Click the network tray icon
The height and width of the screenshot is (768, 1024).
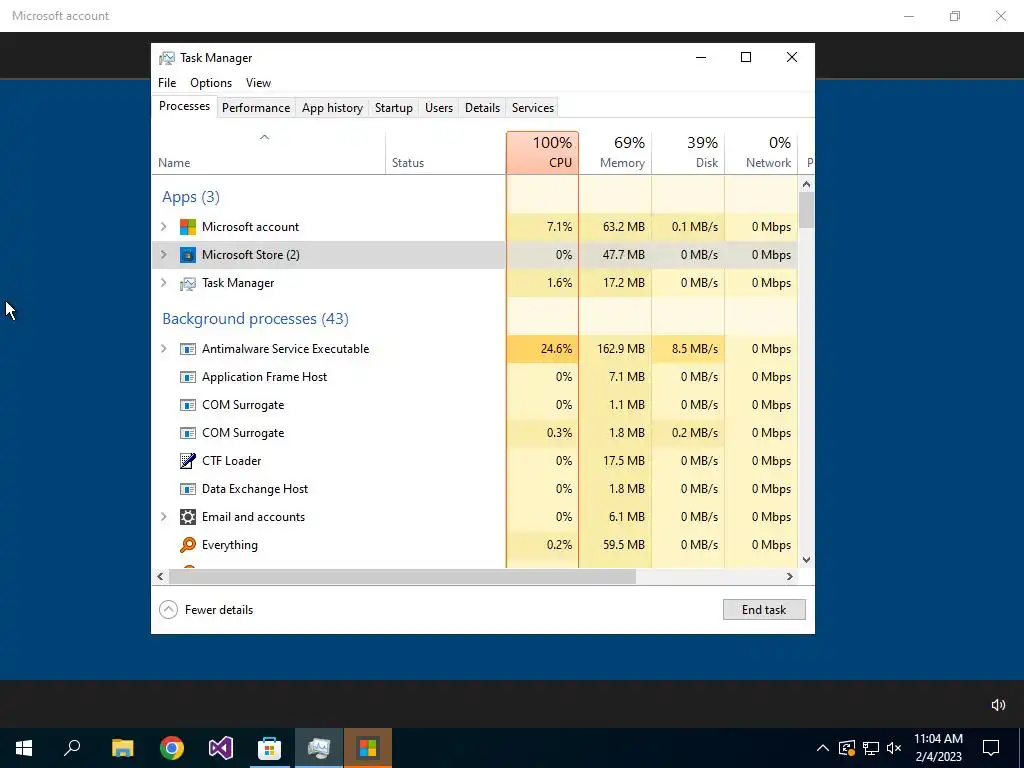tap(871, 748)
